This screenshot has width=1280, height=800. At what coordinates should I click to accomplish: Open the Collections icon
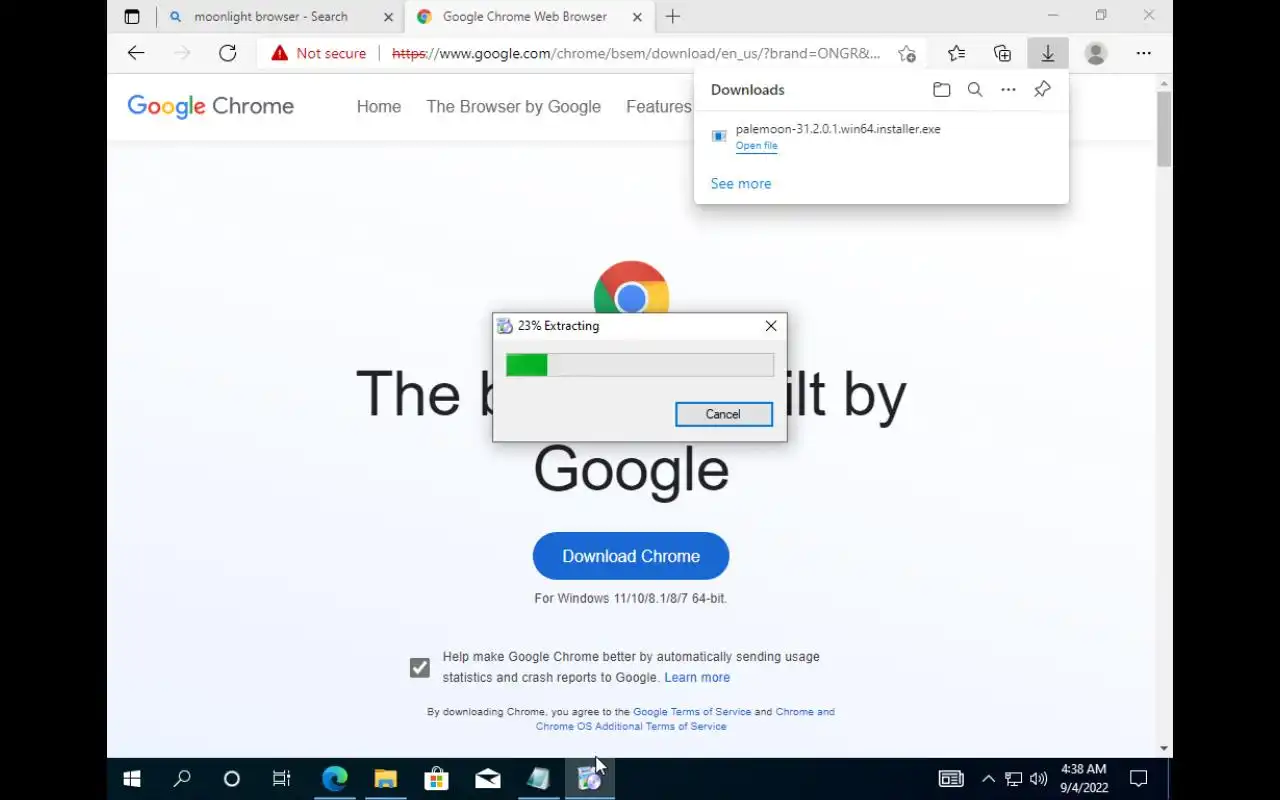tap(1002, 53)
